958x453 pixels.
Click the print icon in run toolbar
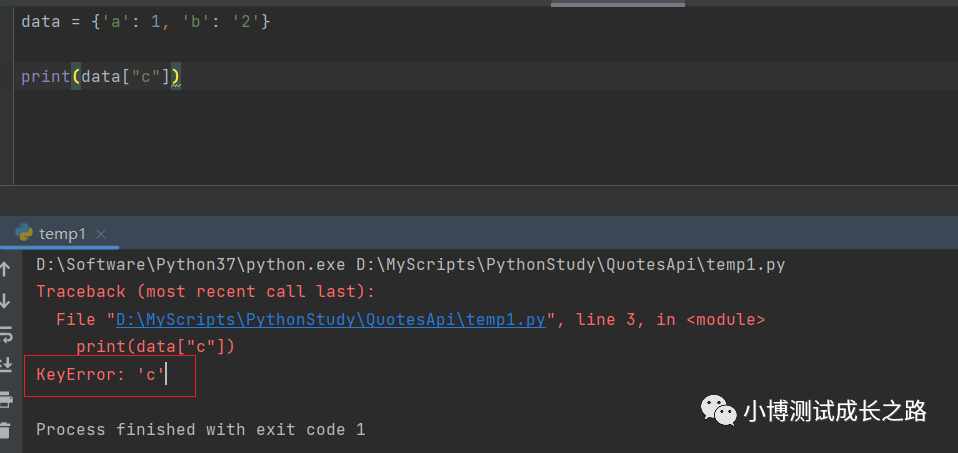(x=5, y=399)
